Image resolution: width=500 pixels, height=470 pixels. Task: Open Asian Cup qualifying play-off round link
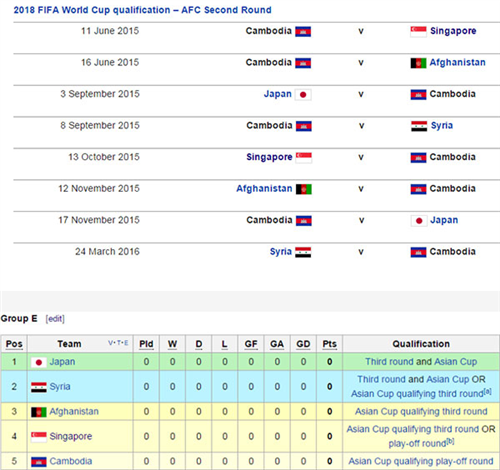tap(421, 461)
